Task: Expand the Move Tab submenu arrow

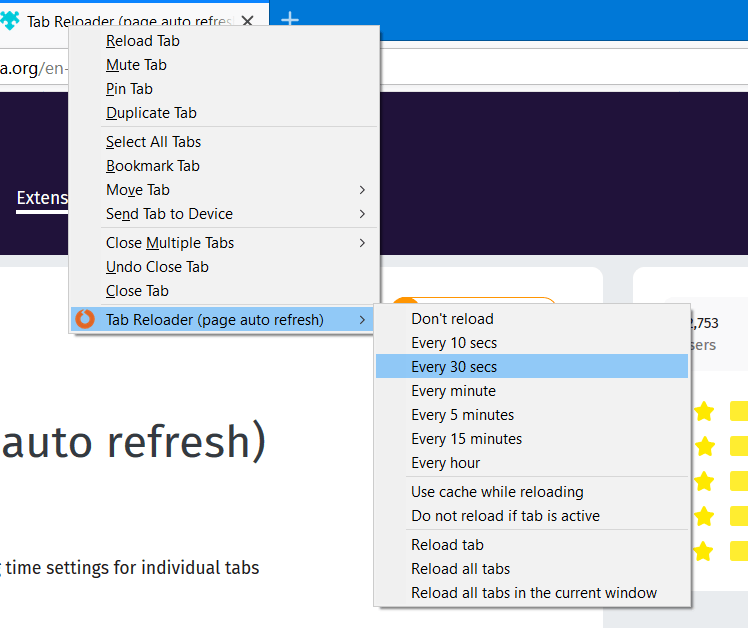Action: coord(362,190)
